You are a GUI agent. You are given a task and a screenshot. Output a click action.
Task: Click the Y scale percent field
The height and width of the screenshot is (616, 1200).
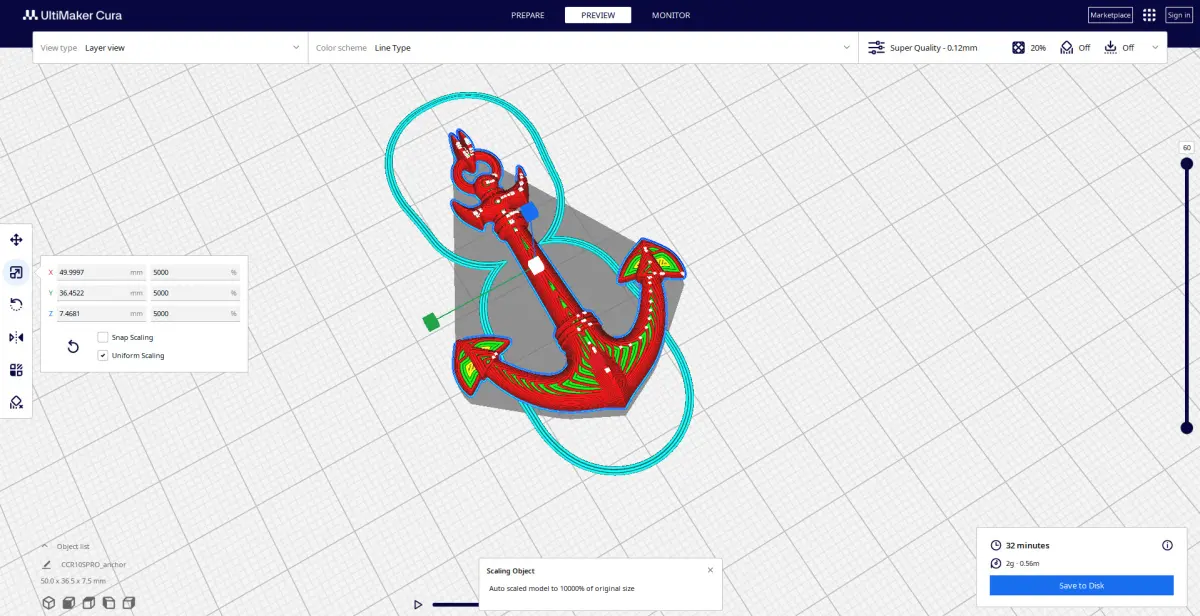[195, 293]
